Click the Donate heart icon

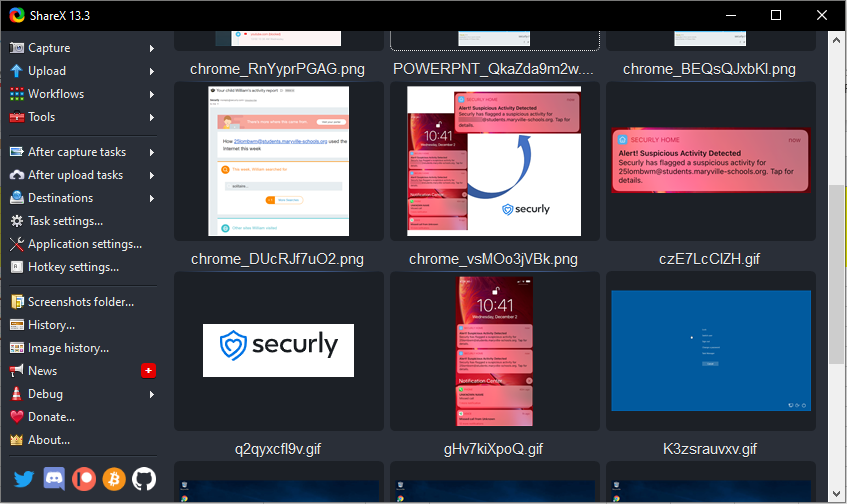pyautogui.click(x=17, y=417)
